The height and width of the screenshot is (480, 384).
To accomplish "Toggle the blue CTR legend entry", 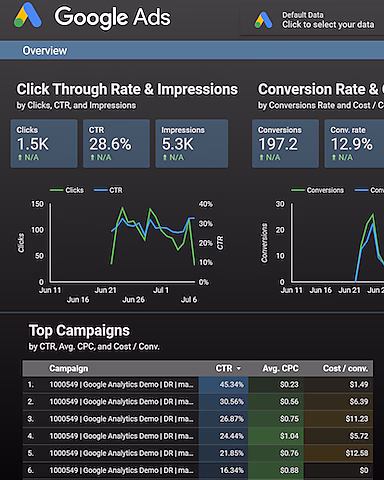I will click(108, 190).
